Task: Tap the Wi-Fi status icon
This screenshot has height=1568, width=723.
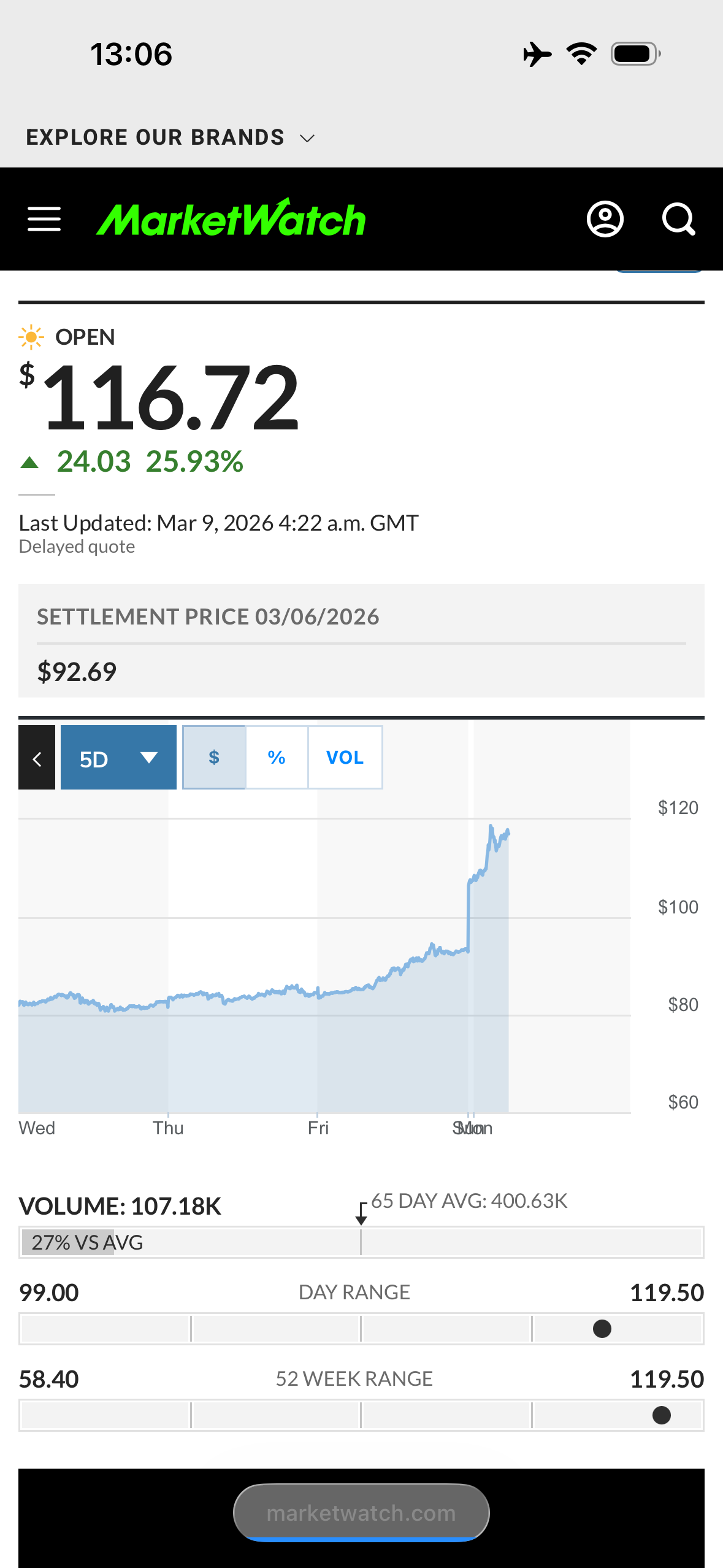Action: (582, 54)
